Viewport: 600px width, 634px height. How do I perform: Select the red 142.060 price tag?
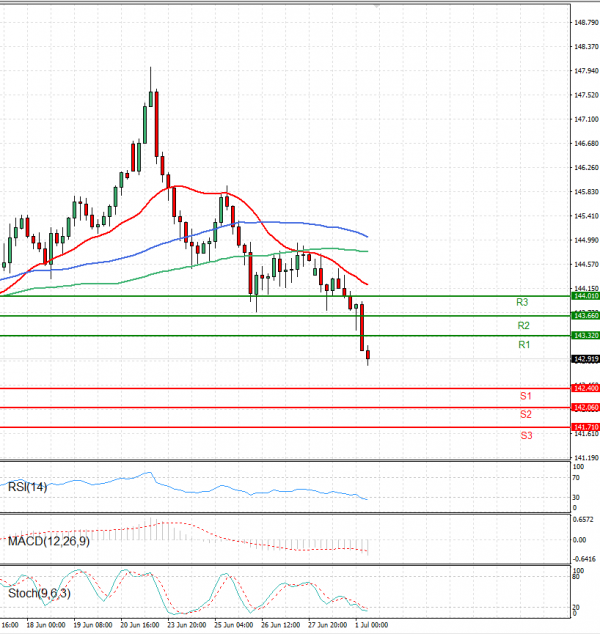[586, 408]
